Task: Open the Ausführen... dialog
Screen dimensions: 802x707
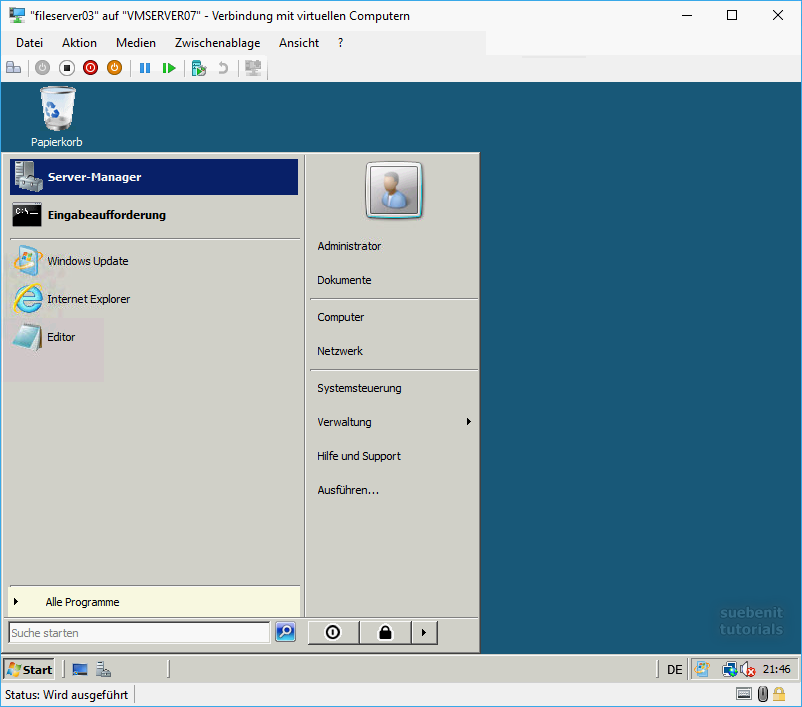Action: [348, 490]
